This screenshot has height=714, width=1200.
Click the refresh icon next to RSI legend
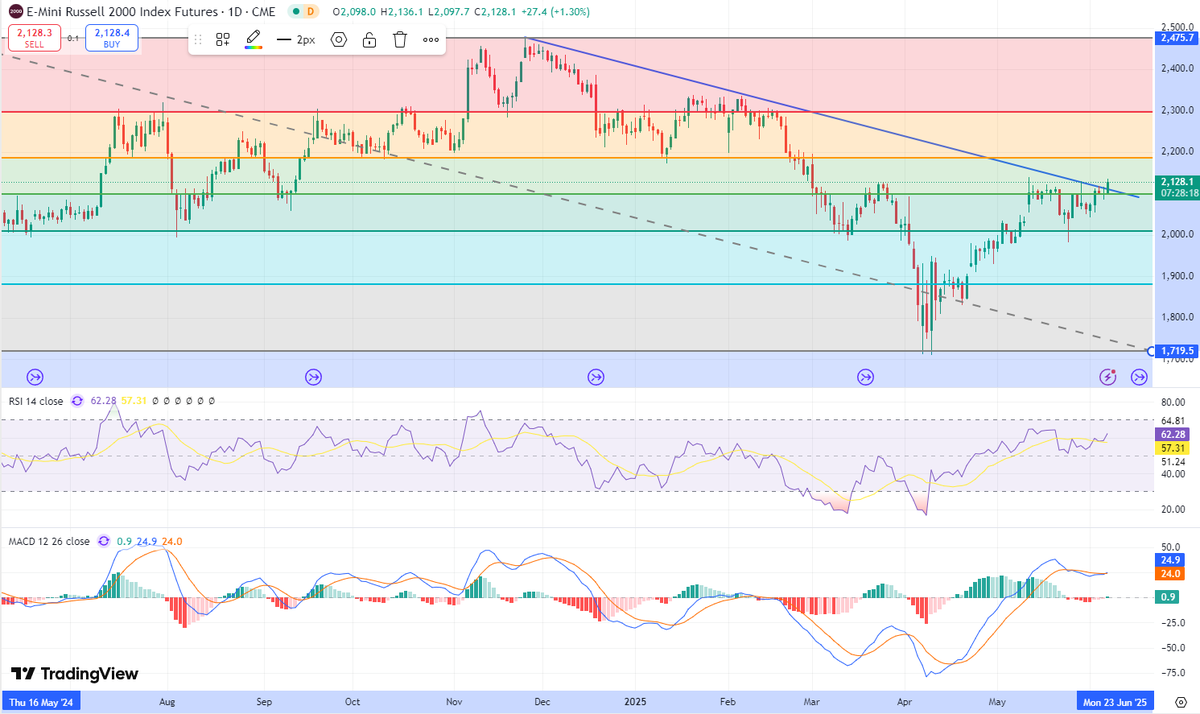tap(76, 401)
